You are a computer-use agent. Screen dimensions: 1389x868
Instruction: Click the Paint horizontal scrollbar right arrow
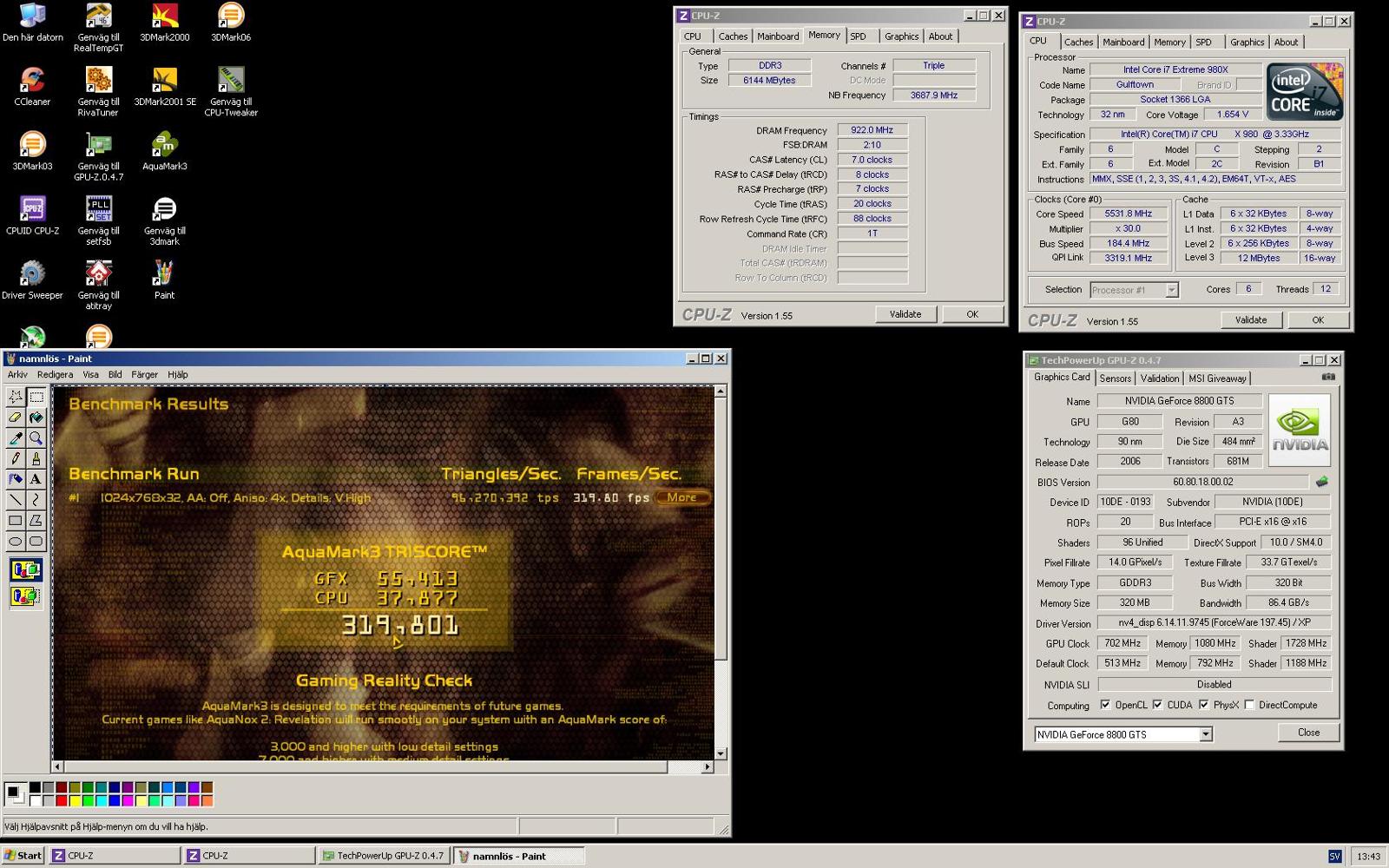click(x=707, y=766)
